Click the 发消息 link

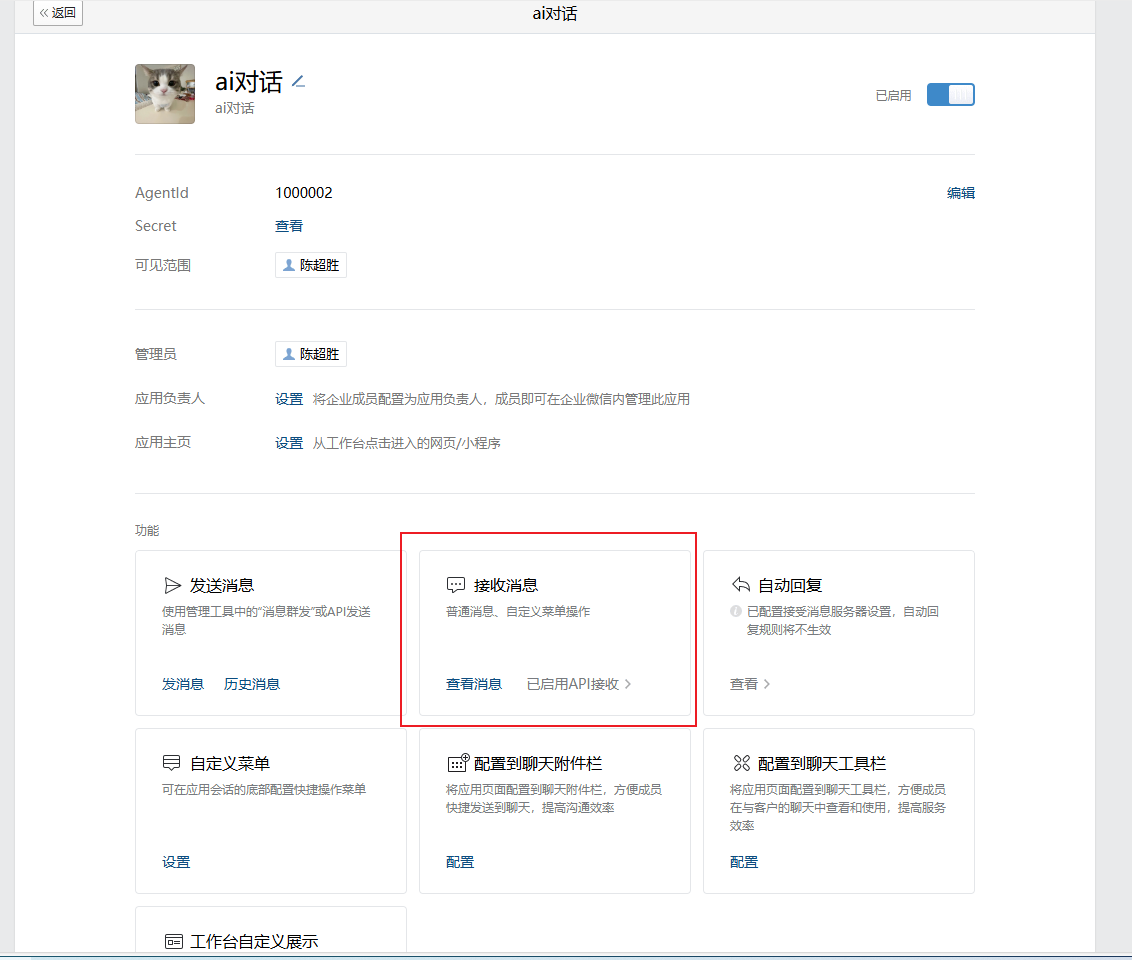click(x=183, y=684)
